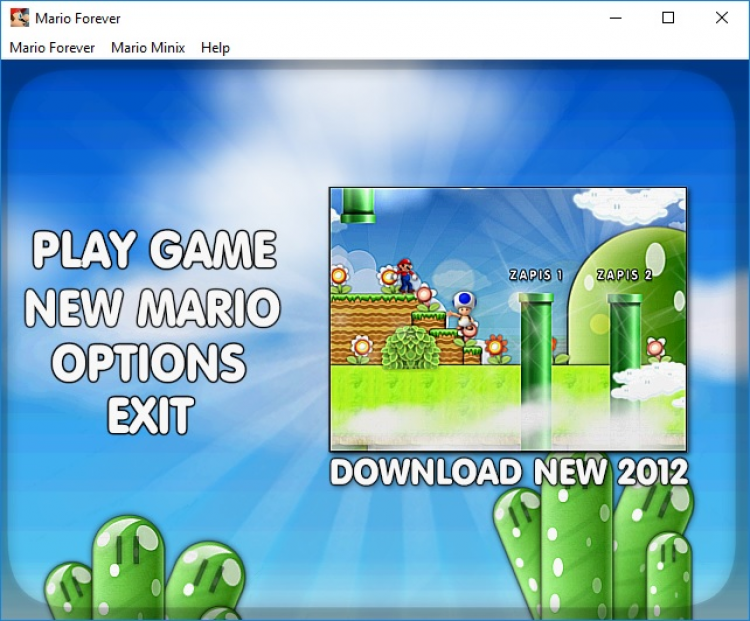The width and height of the screenshot is (750, 621).
Task: Click the game preview screenshot thumbnail
Action: [x=508, y=319]
